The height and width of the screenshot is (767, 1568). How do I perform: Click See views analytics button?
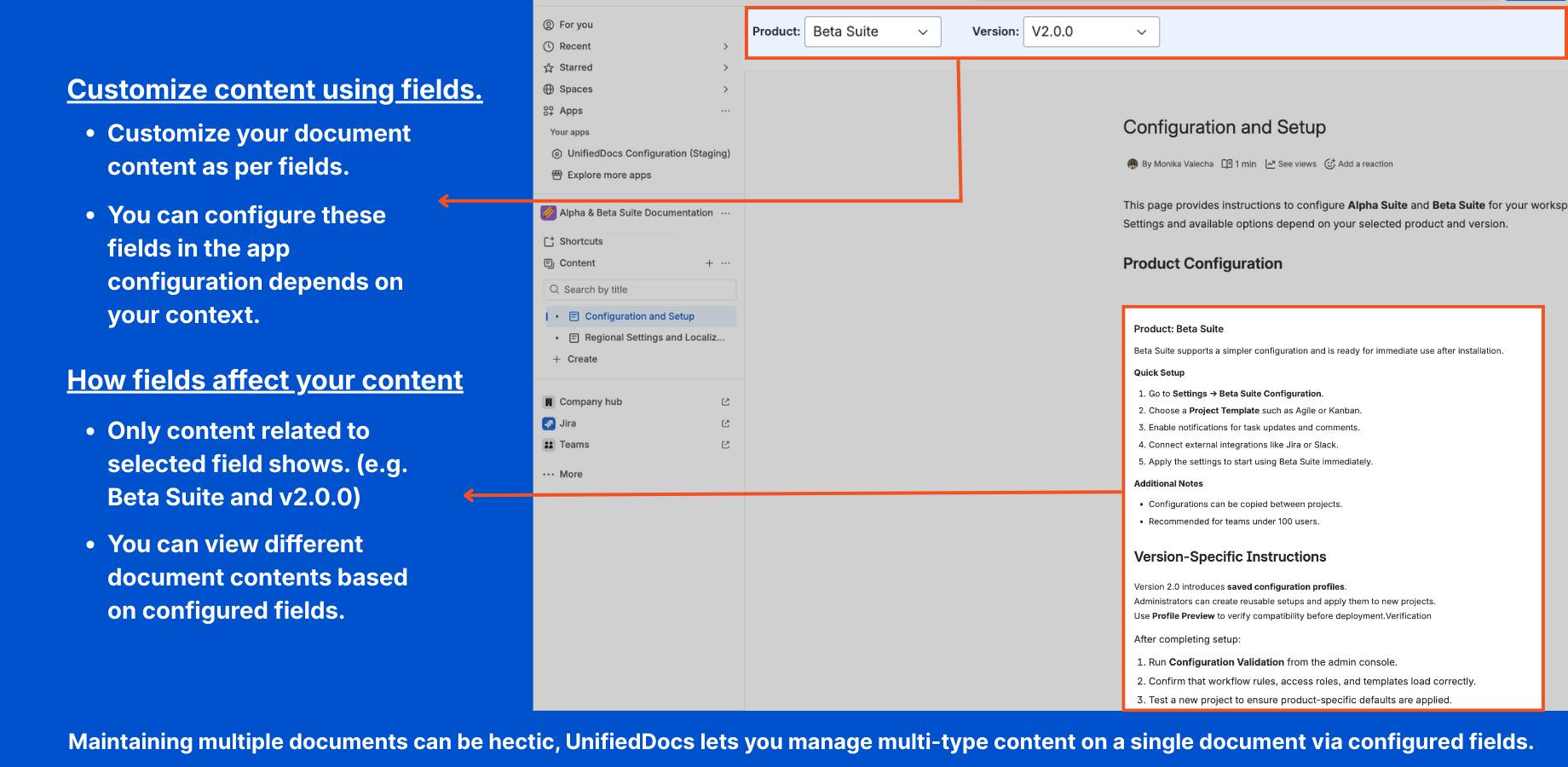pos(1291,164)
